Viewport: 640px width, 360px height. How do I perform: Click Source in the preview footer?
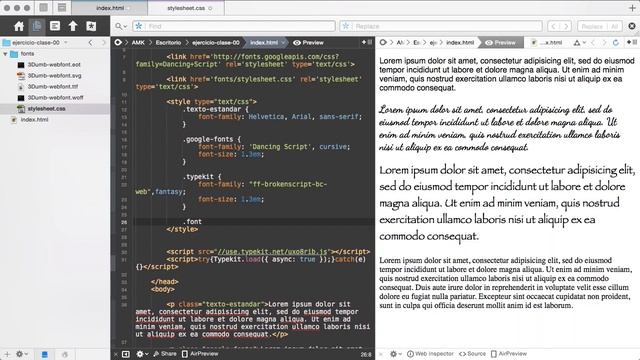tap(472, 354)
